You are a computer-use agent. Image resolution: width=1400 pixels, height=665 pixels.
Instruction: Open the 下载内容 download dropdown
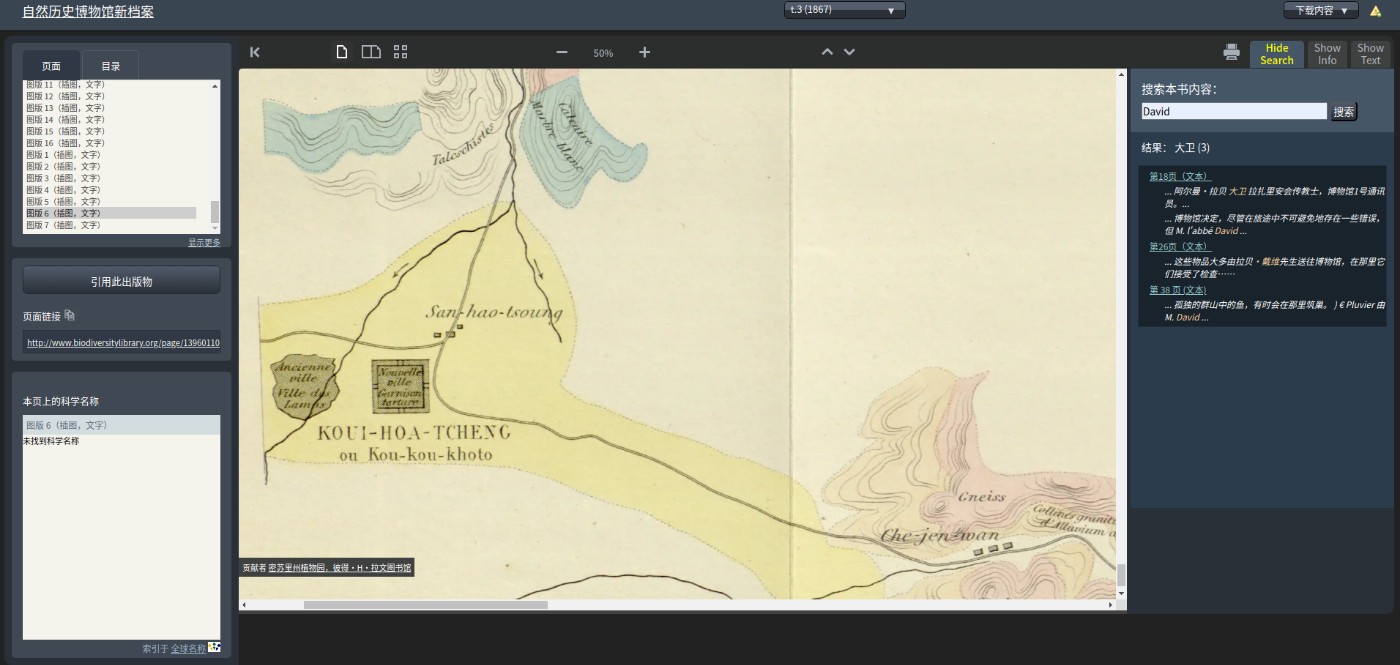[x=1321, y=10]
